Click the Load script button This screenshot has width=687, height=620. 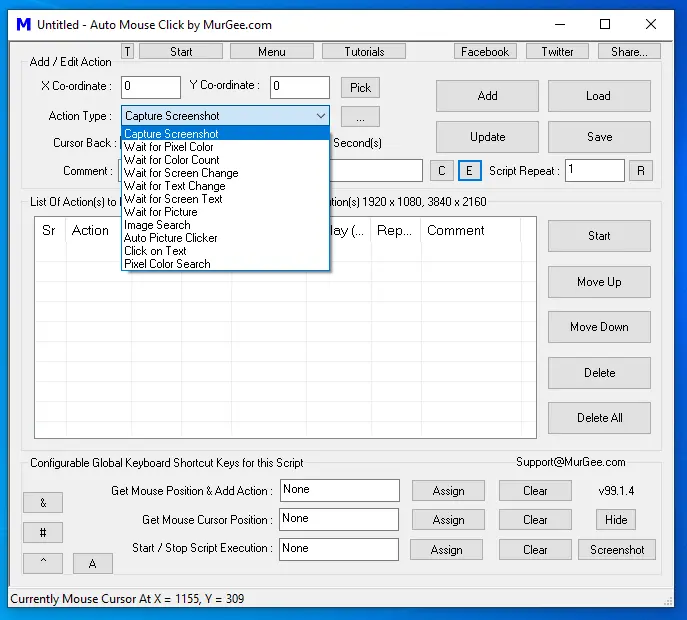click(599, 96)
